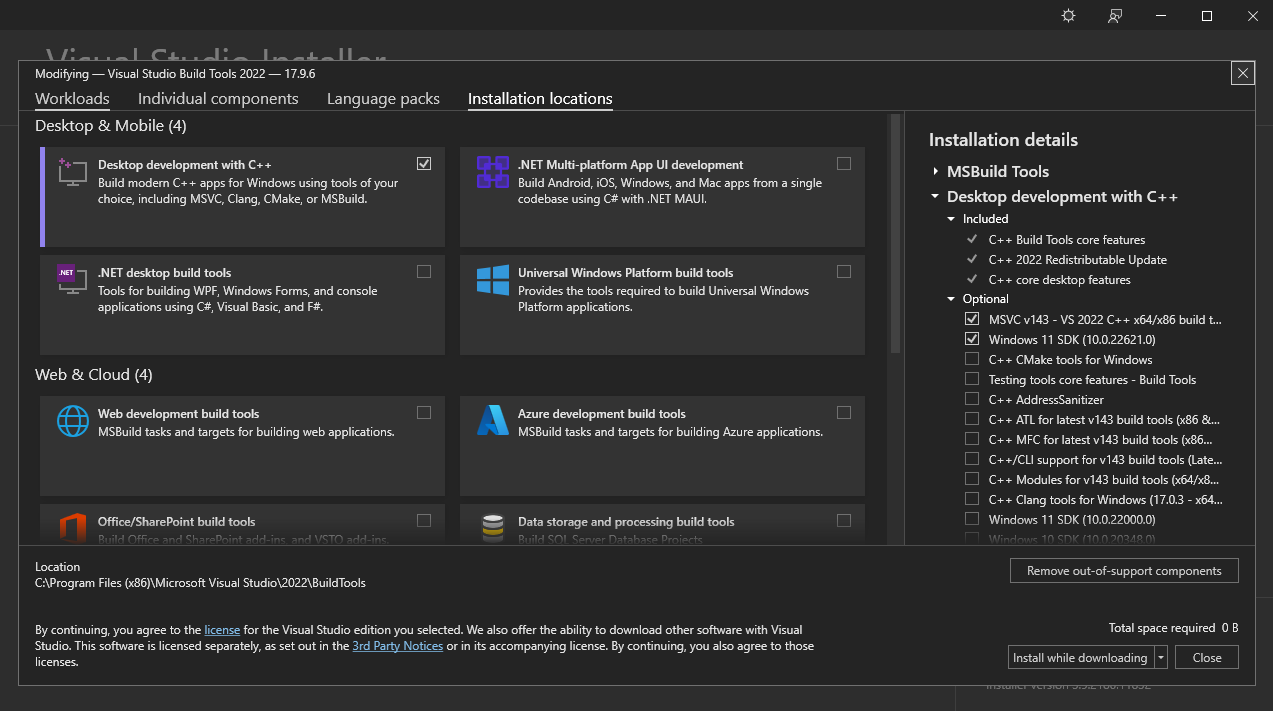Enable C++ MFC for latest v143
Image resolution: width=1273 pixels, height=711 pixels.
[x=972, y=439]
